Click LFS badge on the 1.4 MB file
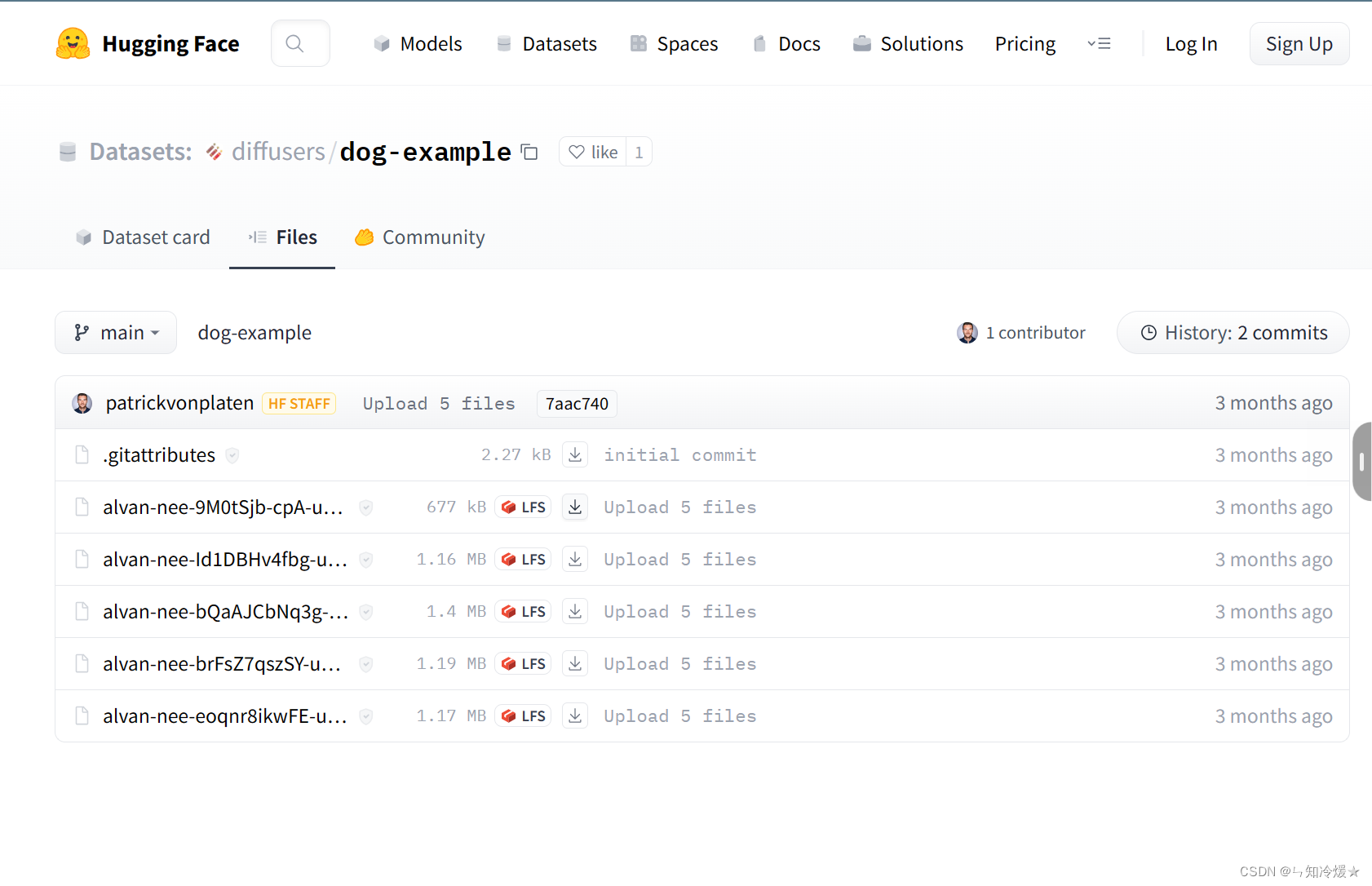This screenshot has height=886, width=1372. (523, 611)
